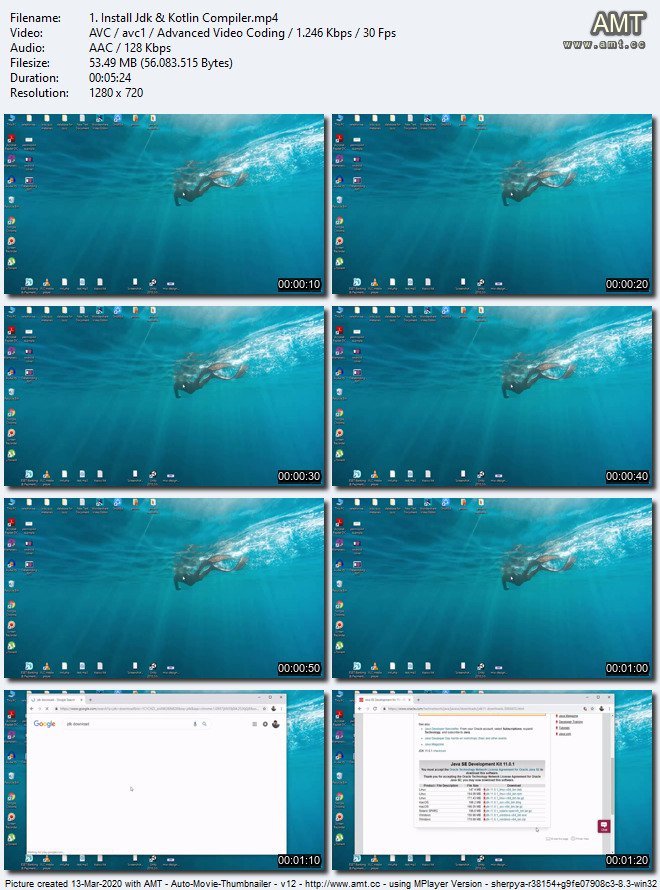
Task: Click Recycle Bin icon in the 00:00:20 frame
Action: [339, 202]
